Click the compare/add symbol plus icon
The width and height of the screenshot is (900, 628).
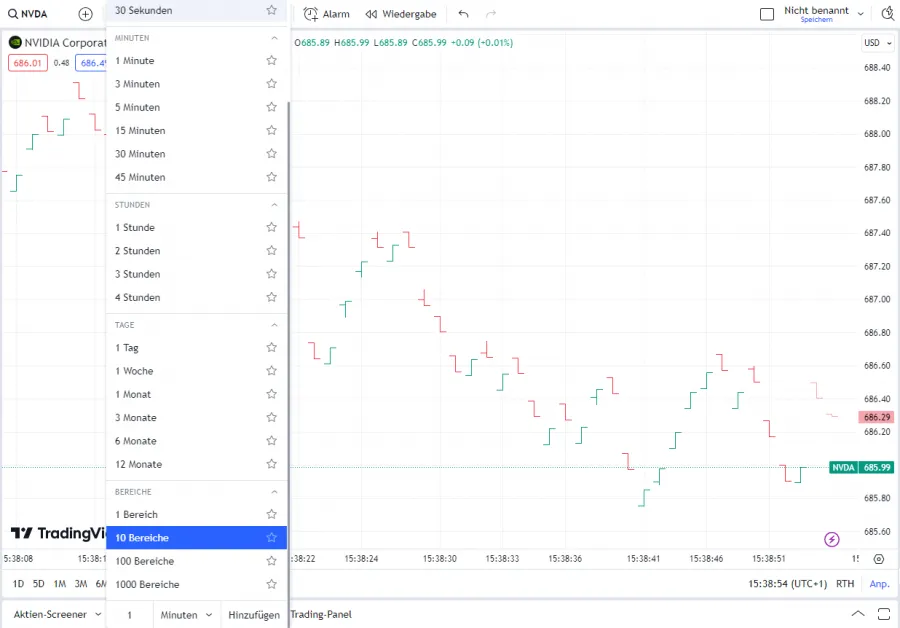pos(85,14)
